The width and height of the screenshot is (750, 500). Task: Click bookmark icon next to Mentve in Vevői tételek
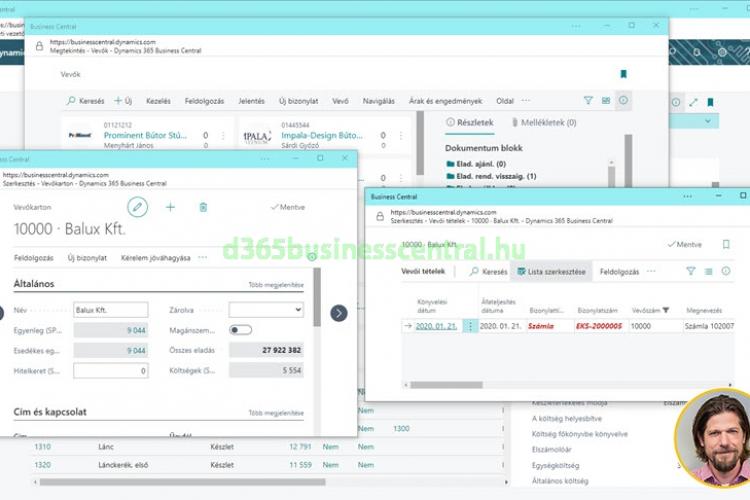tap(726, 244)
